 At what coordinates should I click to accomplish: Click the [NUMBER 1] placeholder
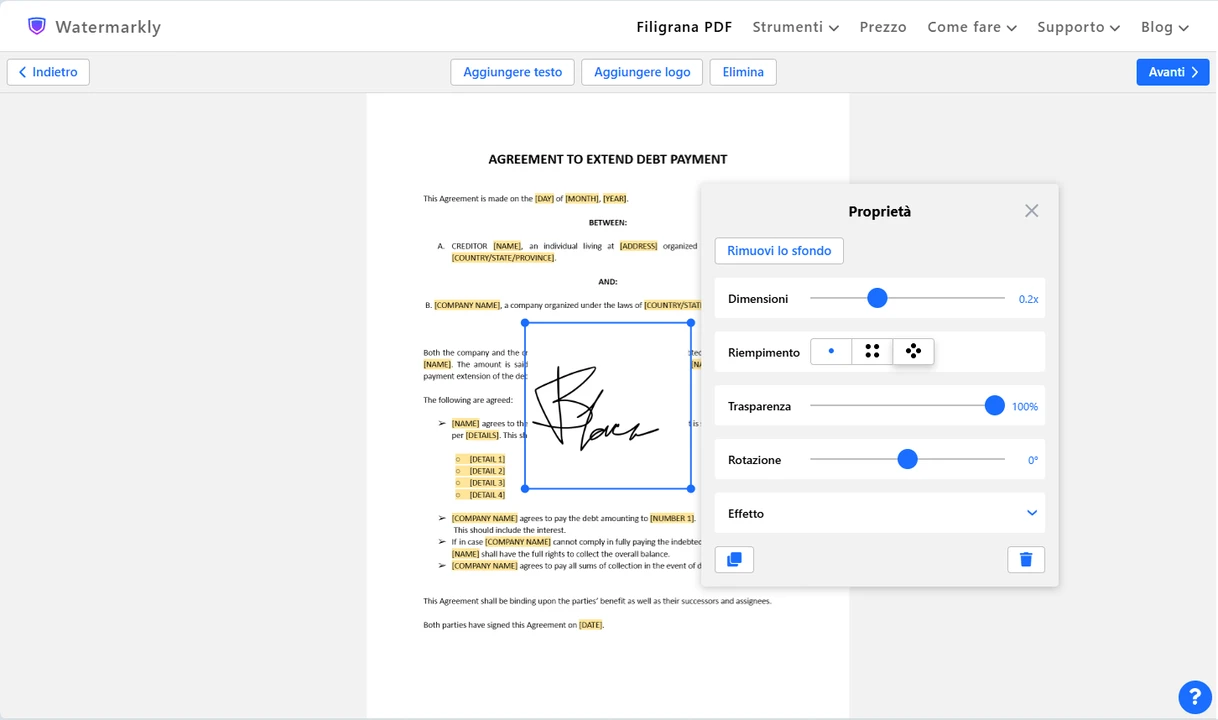coord(671,518)
